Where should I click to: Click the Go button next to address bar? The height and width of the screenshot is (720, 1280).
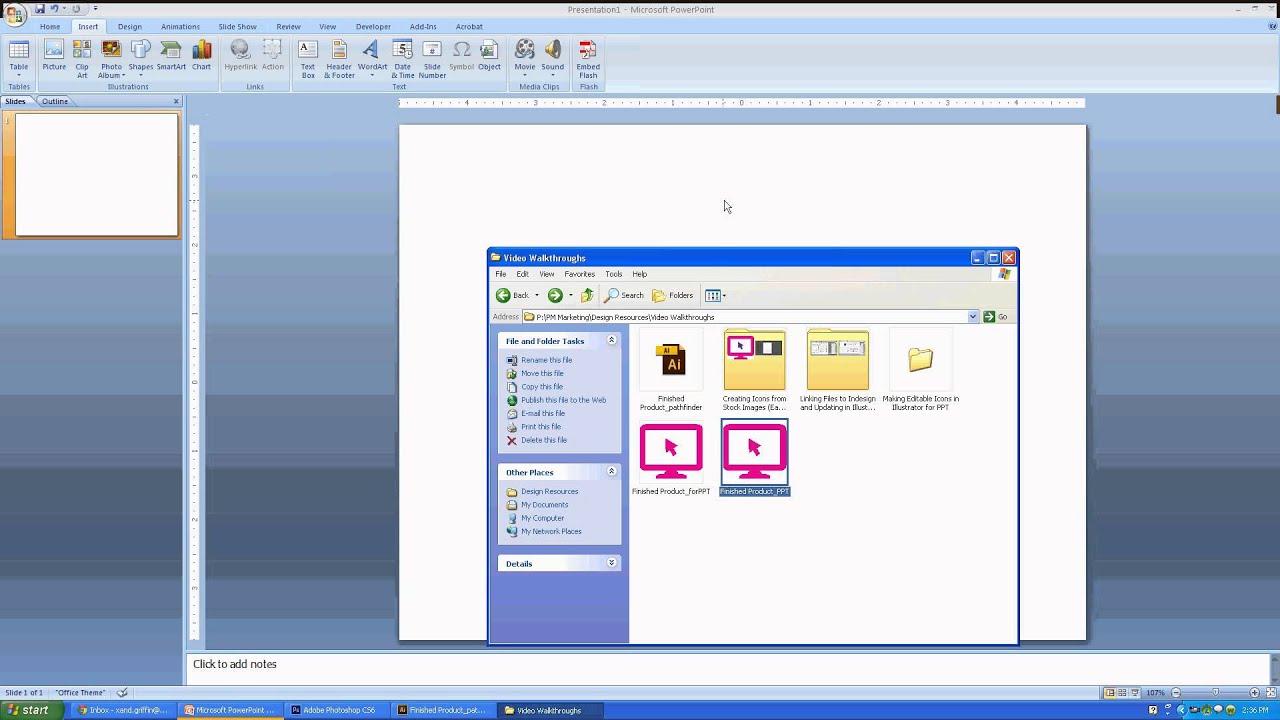tap(995, 317)
